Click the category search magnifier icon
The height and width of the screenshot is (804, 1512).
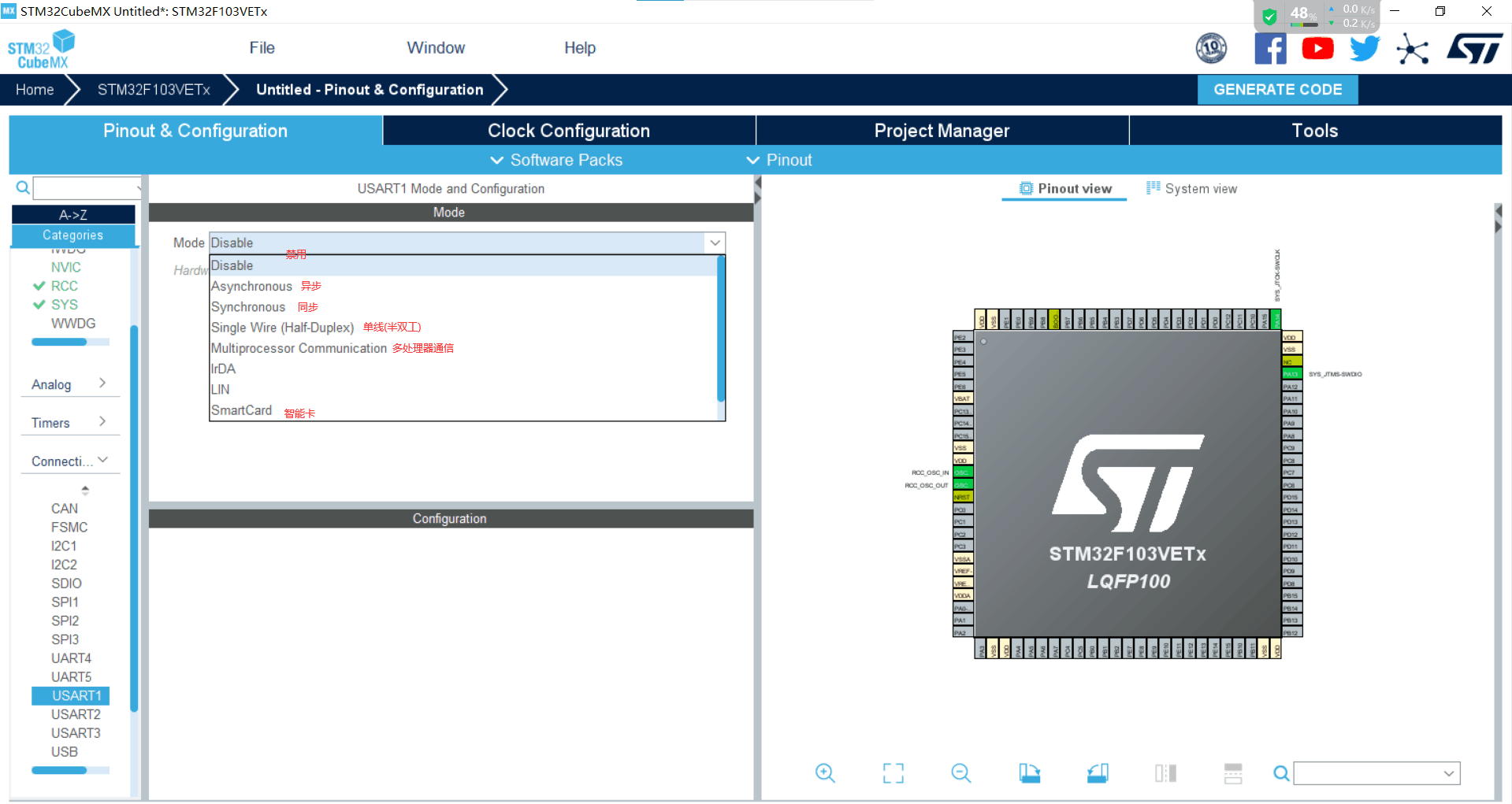pos(23,187)
